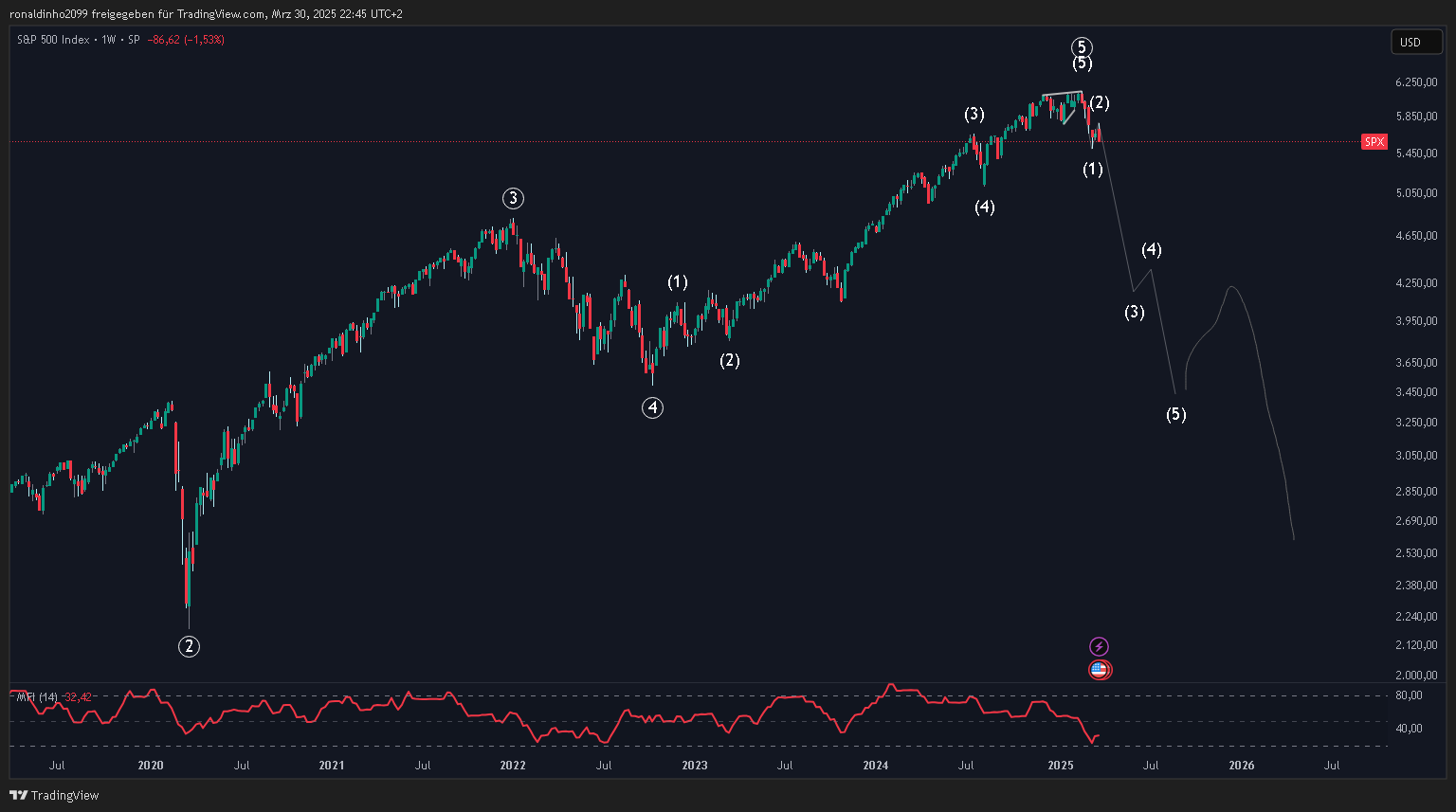1456x812 pixels.
Task: Click the 4.650,00 price axis label
Action: coord(1416,236)
